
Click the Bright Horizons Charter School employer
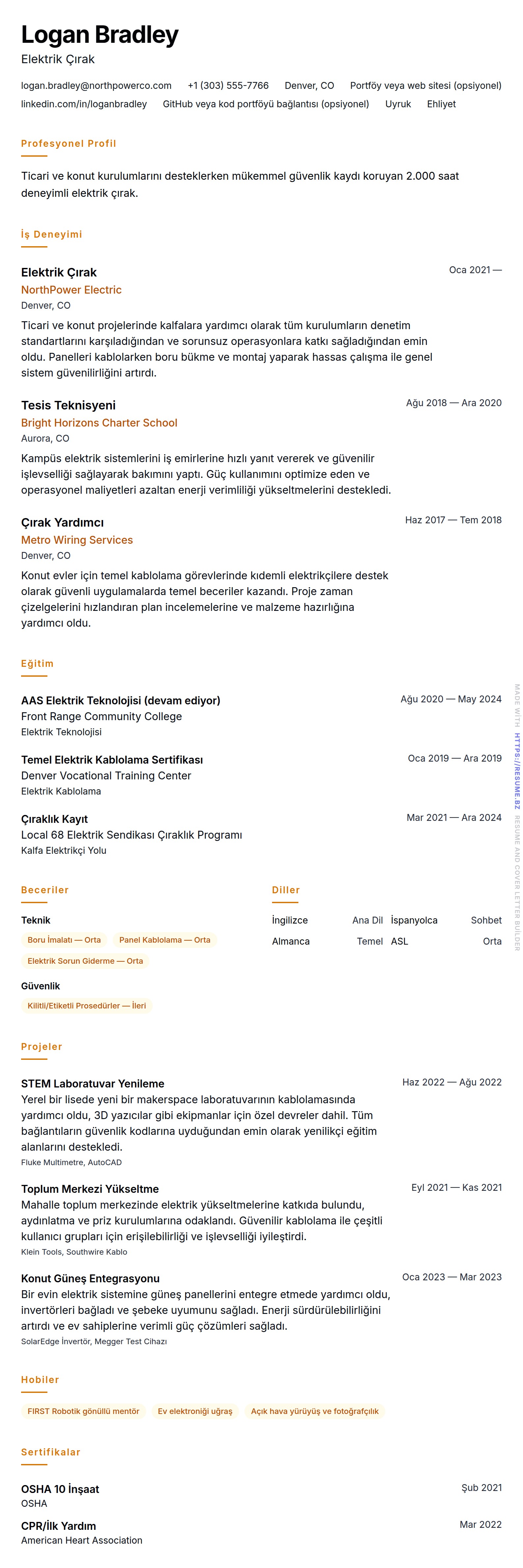coord(99,422)
